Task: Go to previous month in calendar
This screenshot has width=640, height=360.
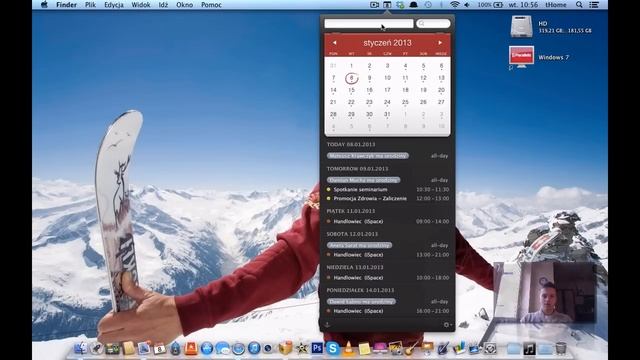Action: pyautogui.click(x=334, y=42)
